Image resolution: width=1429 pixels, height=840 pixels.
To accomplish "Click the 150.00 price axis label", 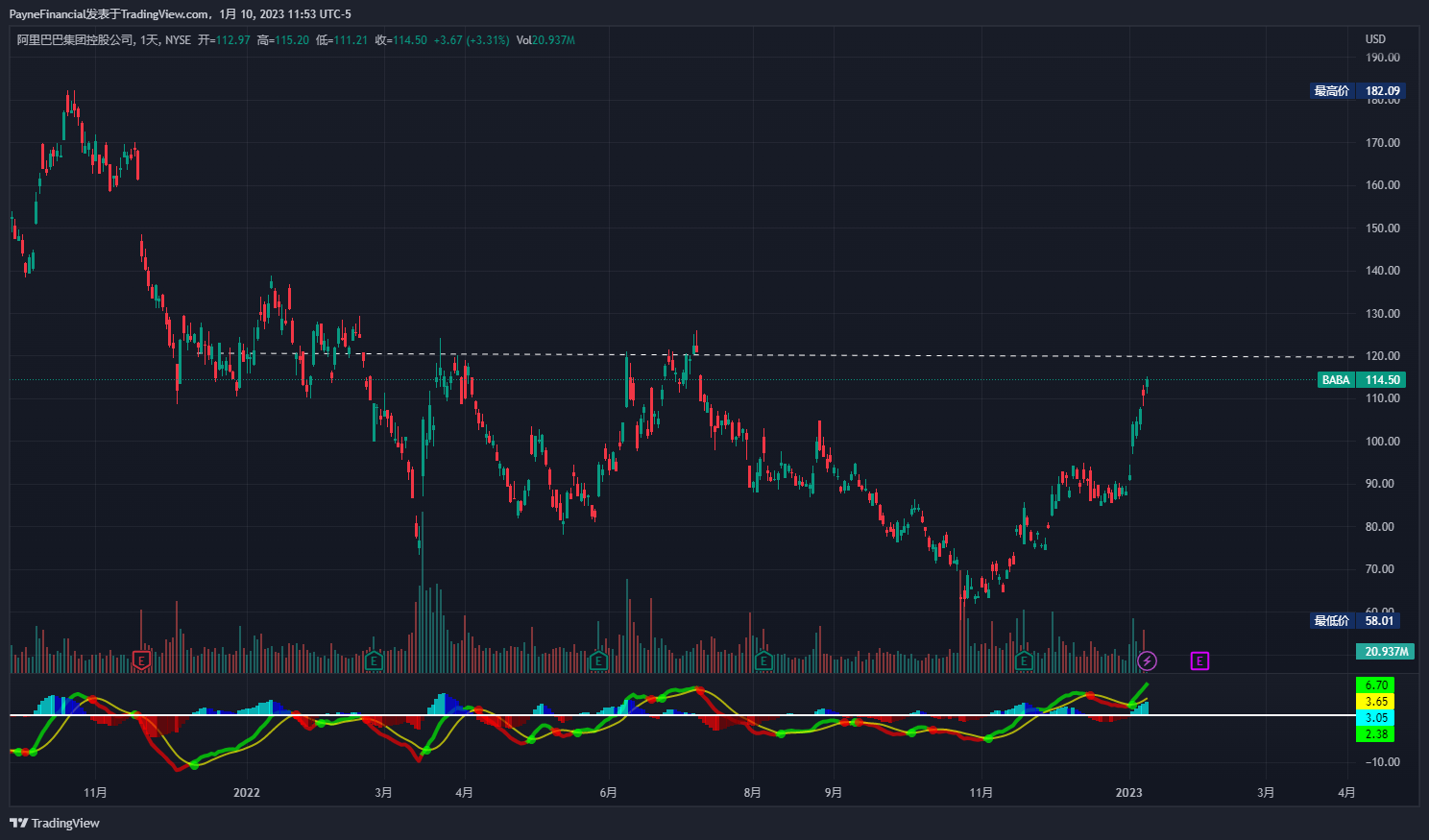I will click(x=1383, y=228).
